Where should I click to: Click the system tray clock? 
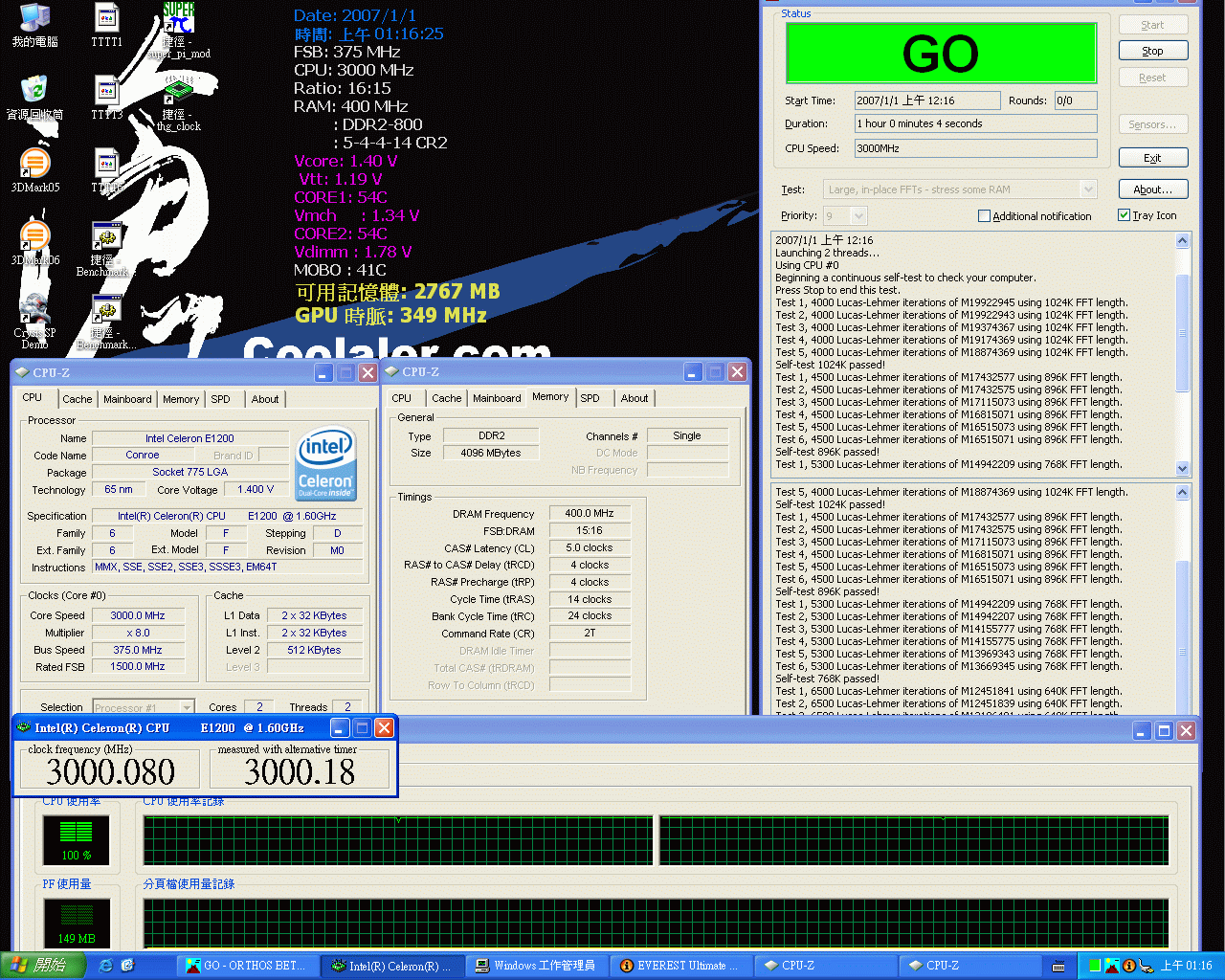pos(1187,966)
